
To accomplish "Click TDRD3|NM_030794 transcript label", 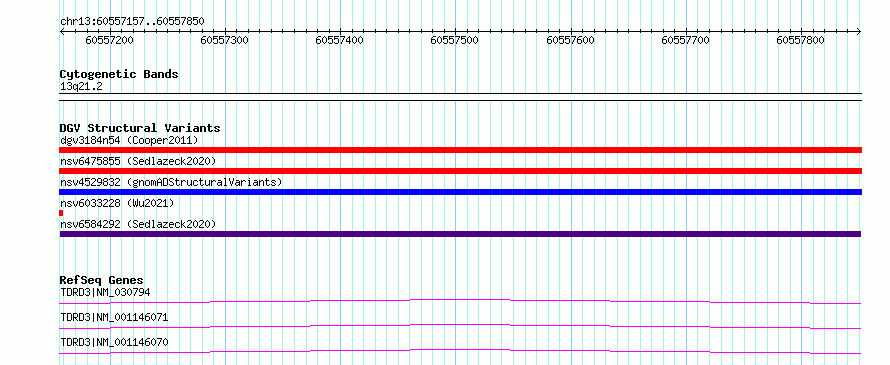I will click(105, 292).
